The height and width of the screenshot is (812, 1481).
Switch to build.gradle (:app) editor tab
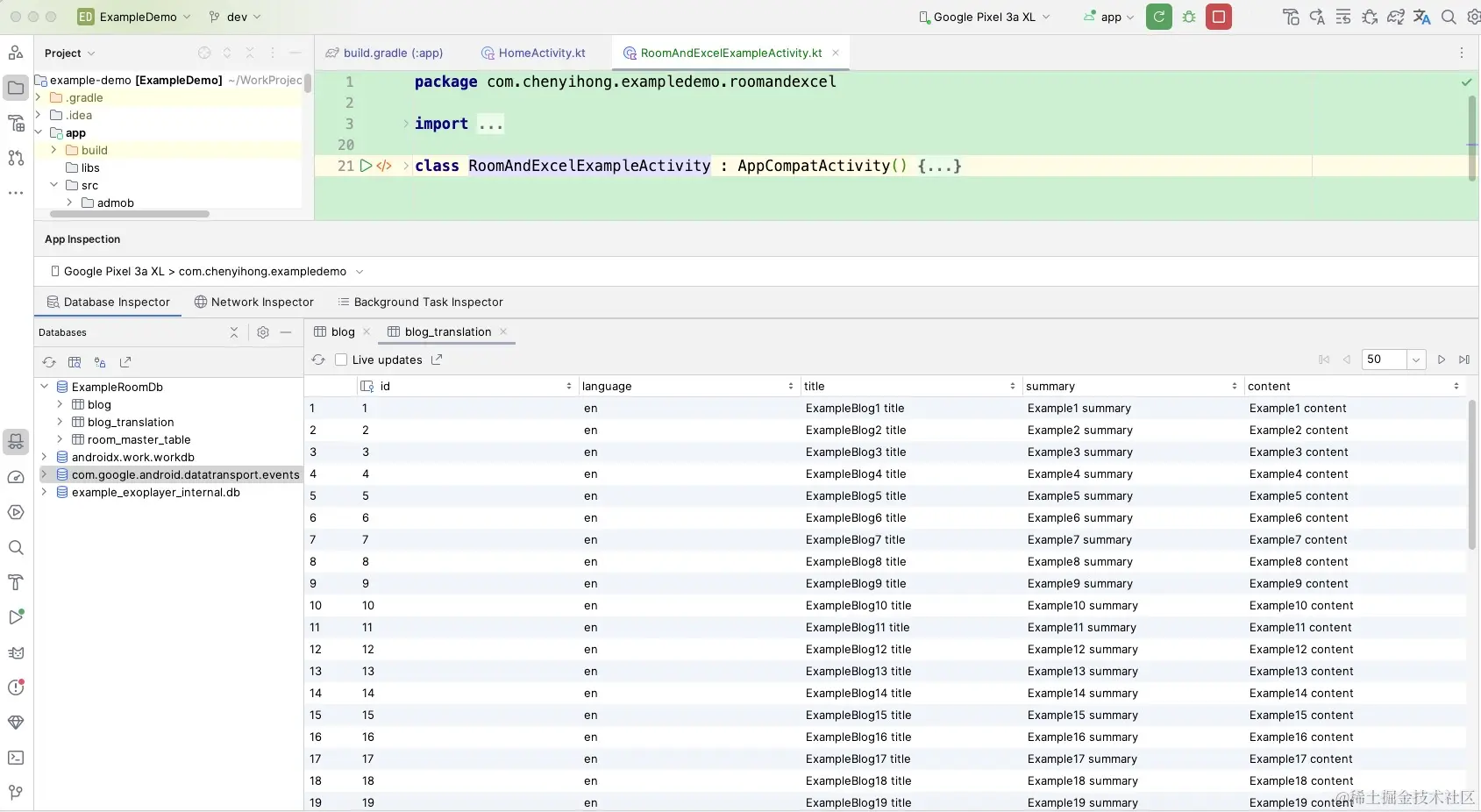click(384, 53)
